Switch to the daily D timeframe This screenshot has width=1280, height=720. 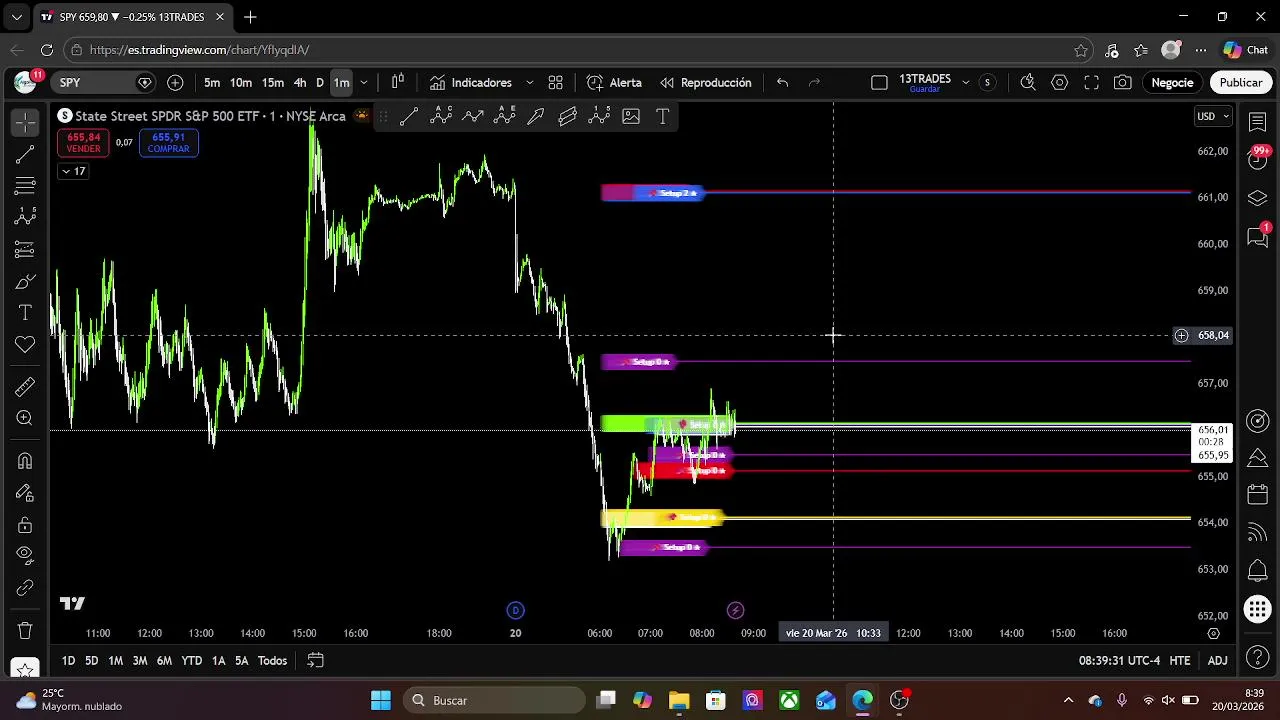click(320, 82)
